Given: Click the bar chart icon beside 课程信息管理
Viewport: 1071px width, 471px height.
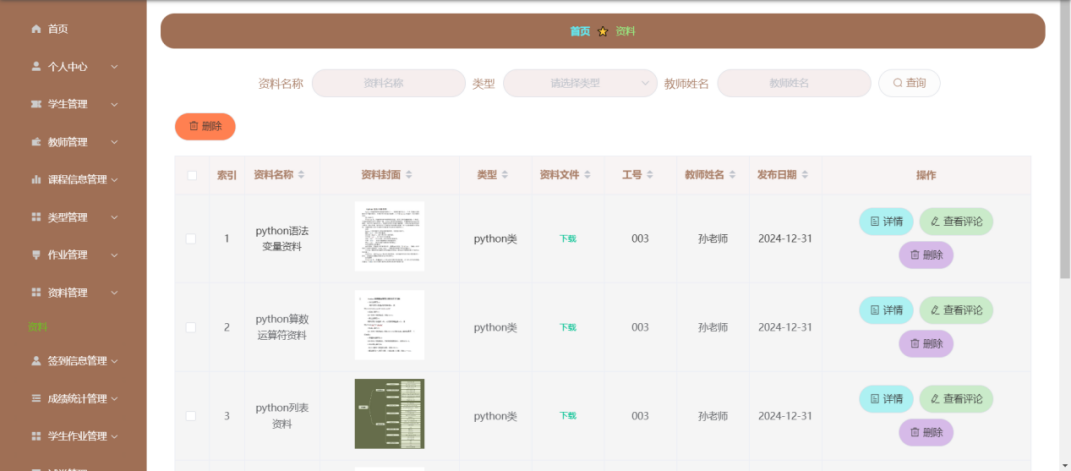Looking at the screenshot, I should pyautogui.click(x=36, y=180).
